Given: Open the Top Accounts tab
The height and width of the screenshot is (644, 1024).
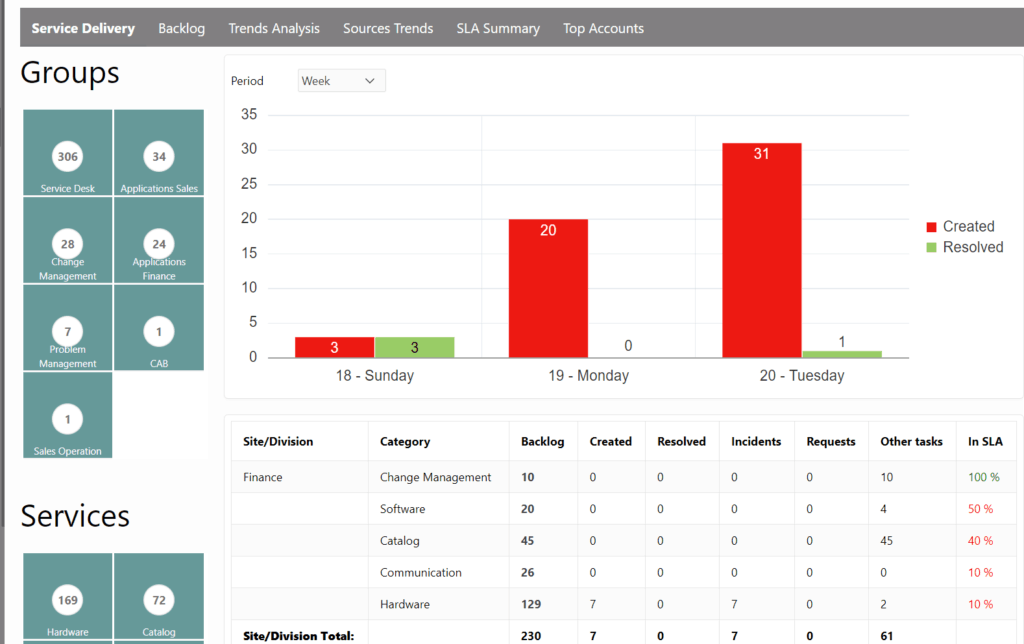Looking at the screenshot, I should point(603,28).
